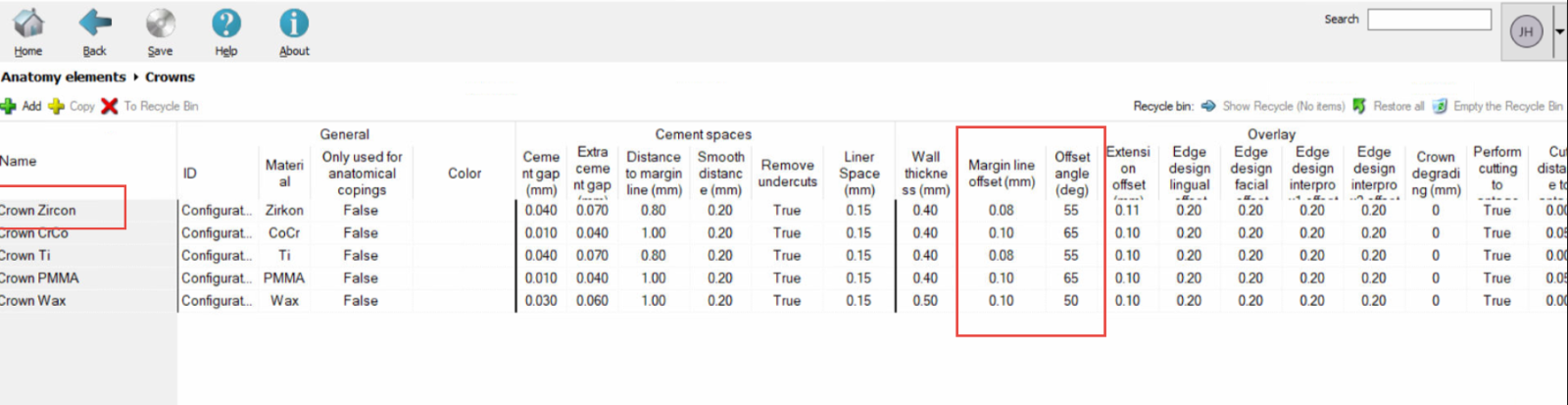This screenshot has height=405, width=1568.
Task: Open Help with the question mark icon
Action: (226, 25)
